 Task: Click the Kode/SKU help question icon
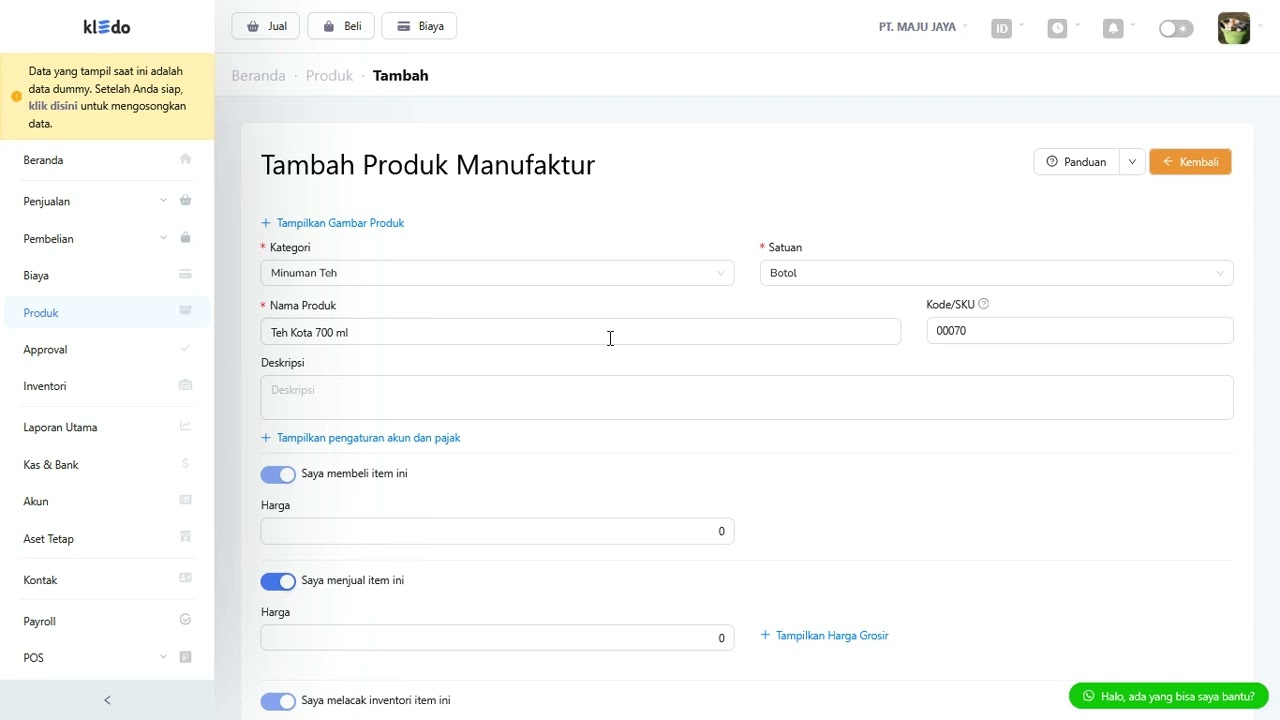click(x=983, y=304)
